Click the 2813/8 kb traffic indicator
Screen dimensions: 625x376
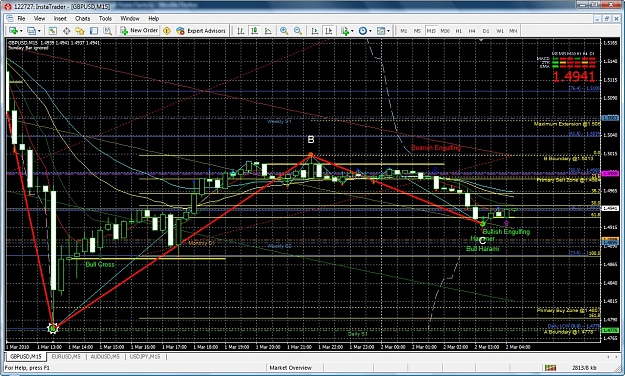tap(584, 368)
